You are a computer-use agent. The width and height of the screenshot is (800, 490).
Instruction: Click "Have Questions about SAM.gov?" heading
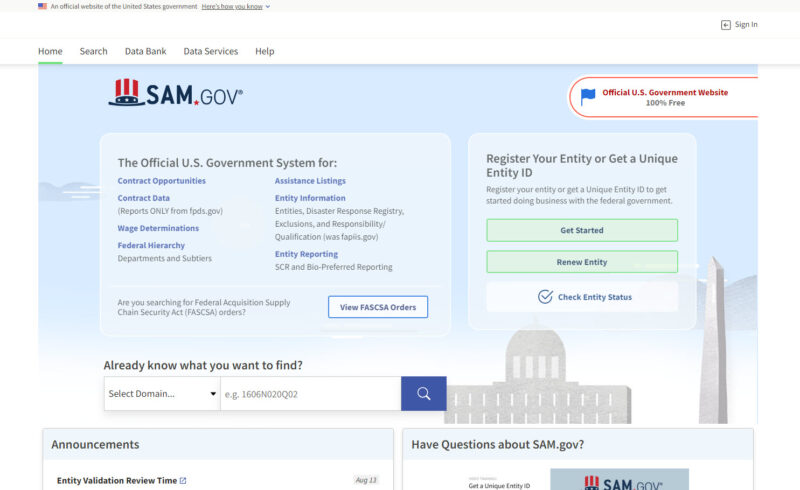coord(498,445)
